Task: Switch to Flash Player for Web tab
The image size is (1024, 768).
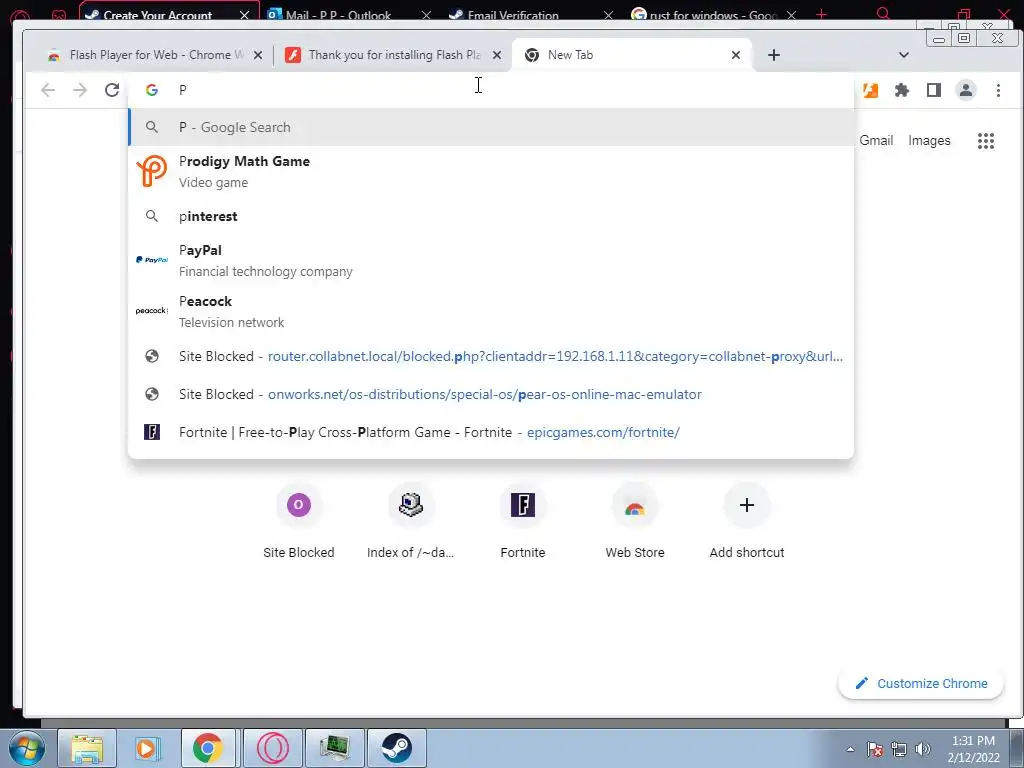Action: tap(150, 55)
